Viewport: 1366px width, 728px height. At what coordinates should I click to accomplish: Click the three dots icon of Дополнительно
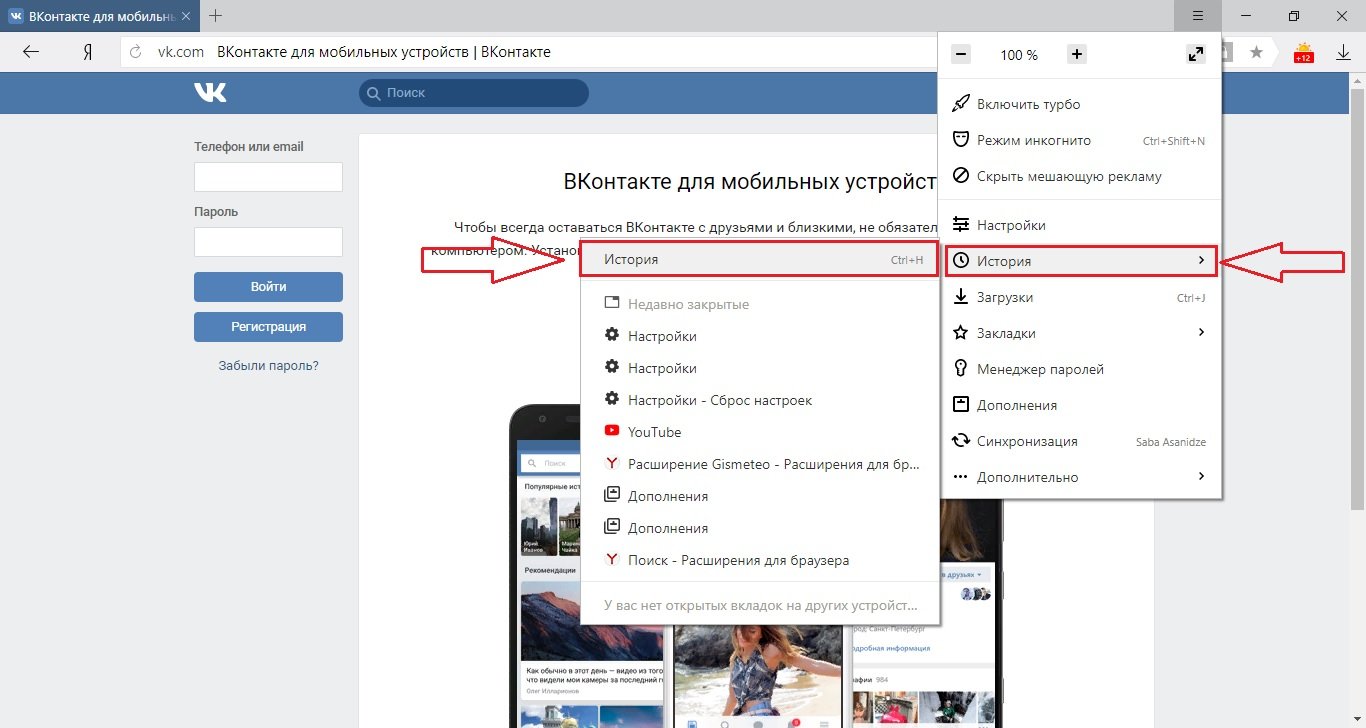click(x=961, y=477)
